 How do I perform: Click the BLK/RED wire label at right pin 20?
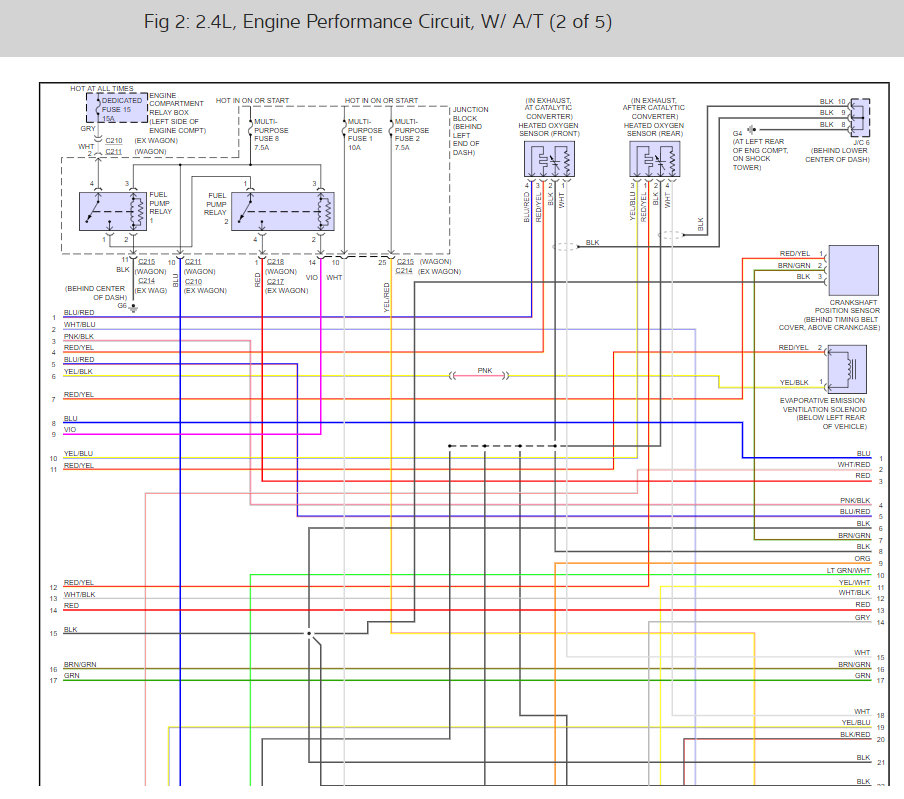coord(855,734)
